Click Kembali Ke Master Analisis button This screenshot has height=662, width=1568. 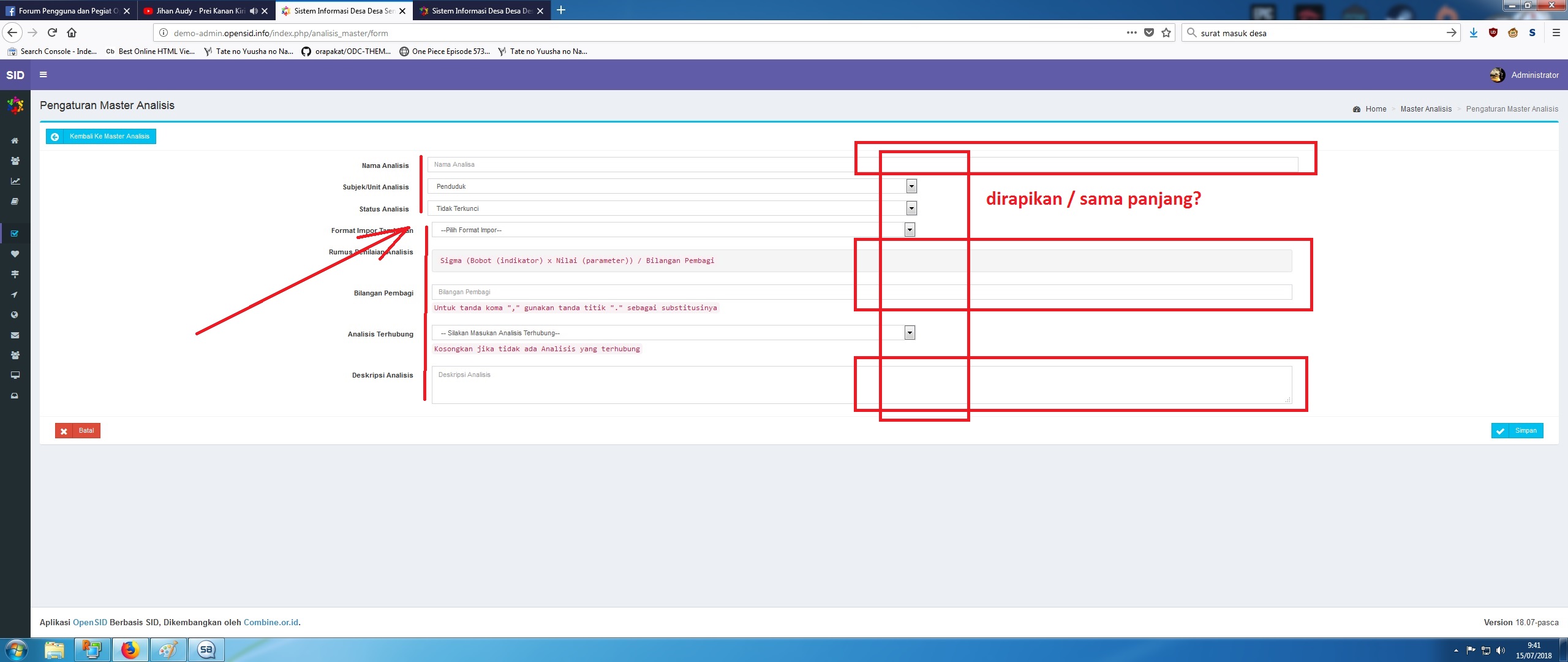(101, 136)
